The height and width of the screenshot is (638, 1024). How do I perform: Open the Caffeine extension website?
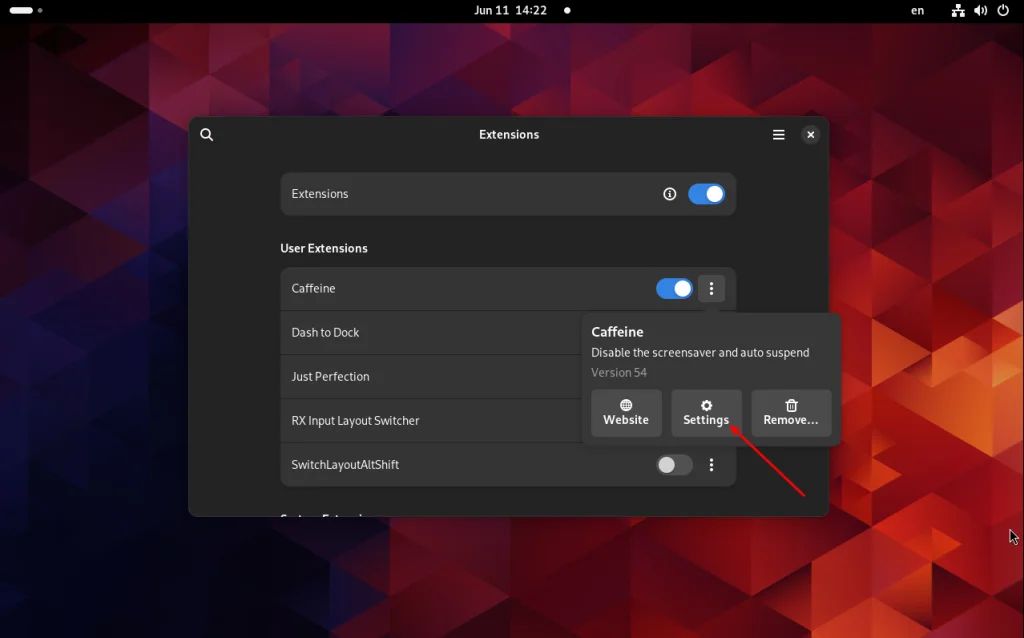626,413
